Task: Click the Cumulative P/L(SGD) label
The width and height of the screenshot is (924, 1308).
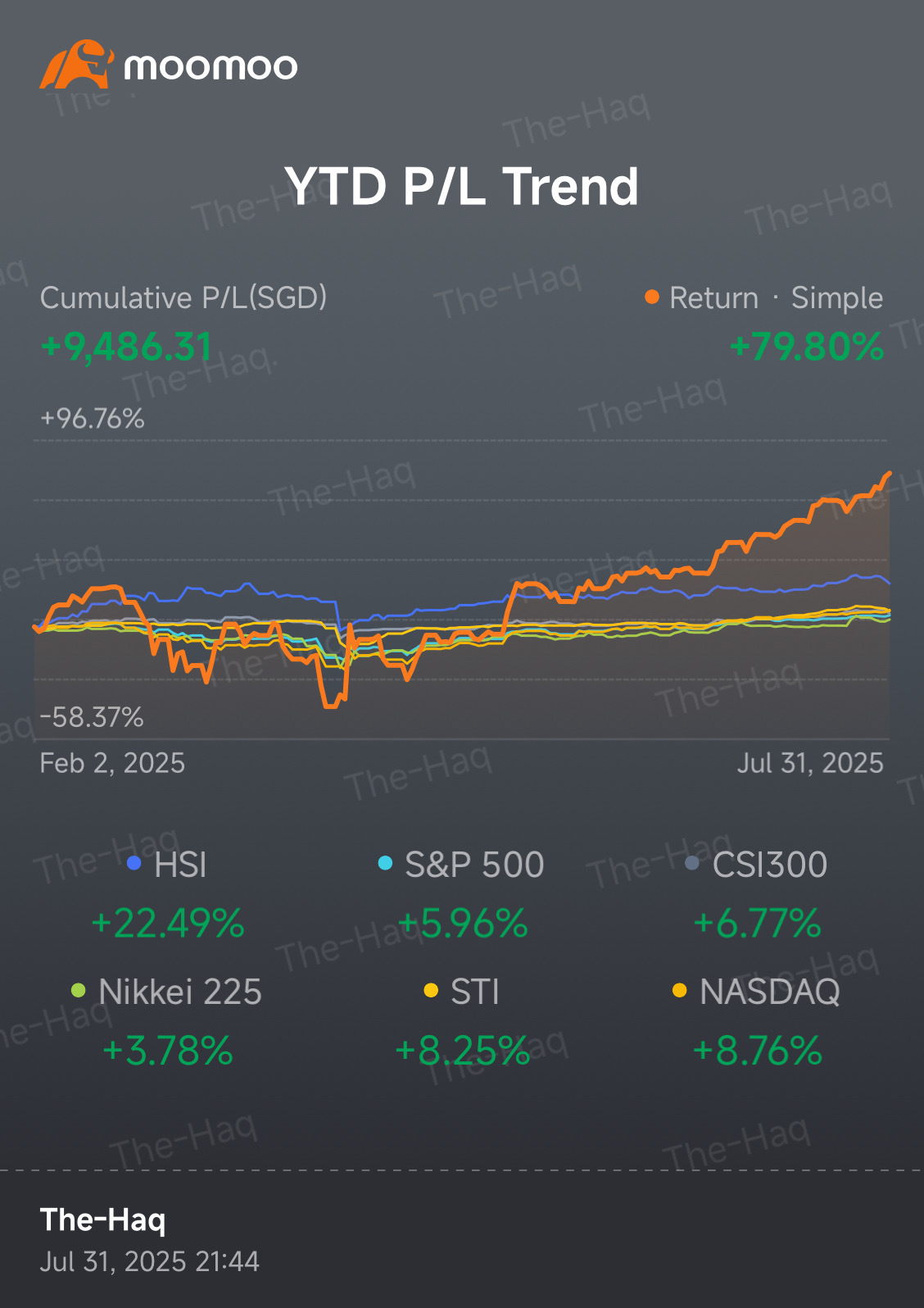Action: [x=183, y=297]
